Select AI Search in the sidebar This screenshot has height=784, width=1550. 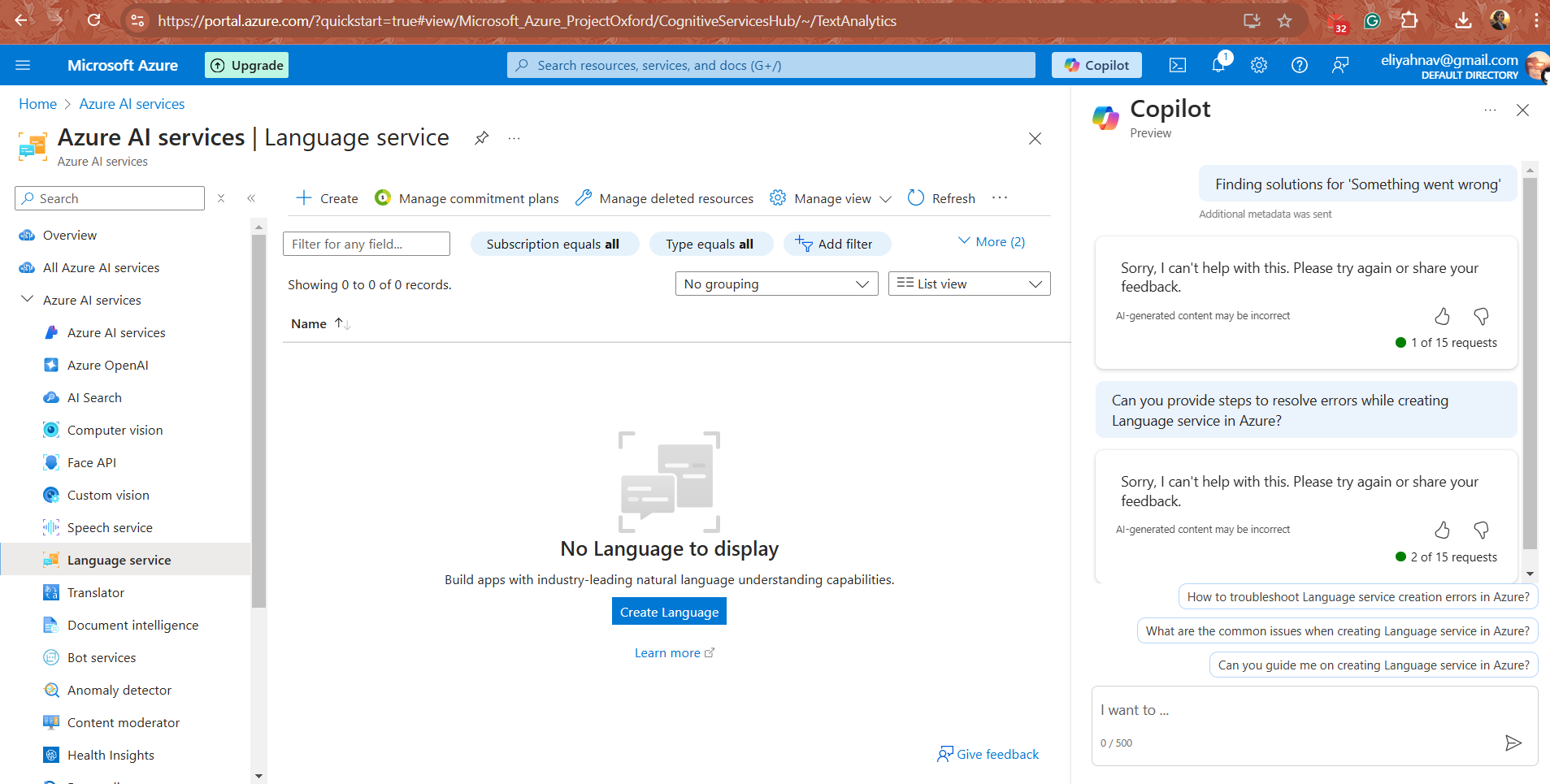click(x=92, y=397)
